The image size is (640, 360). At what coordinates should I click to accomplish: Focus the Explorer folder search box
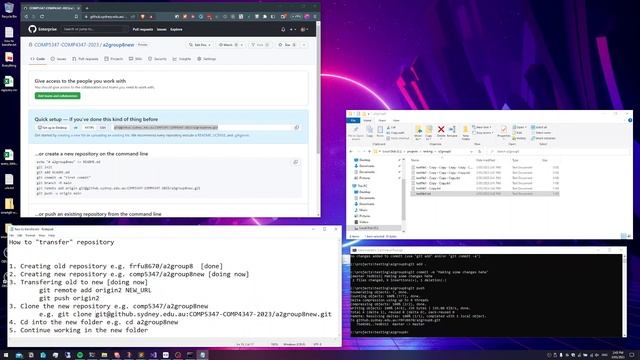[559, 151]
